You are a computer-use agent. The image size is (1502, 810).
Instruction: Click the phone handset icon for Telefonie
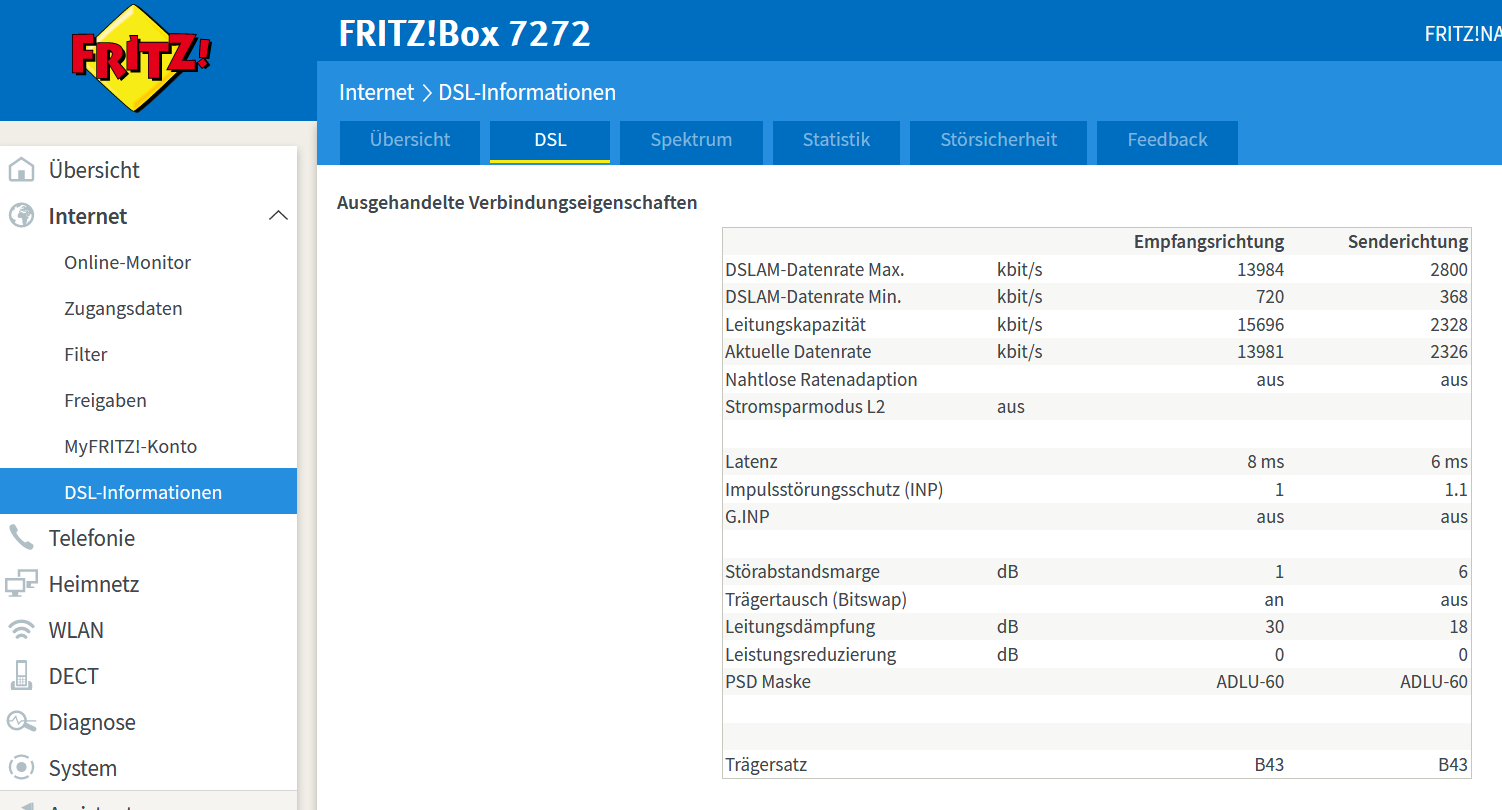point(21,538)
